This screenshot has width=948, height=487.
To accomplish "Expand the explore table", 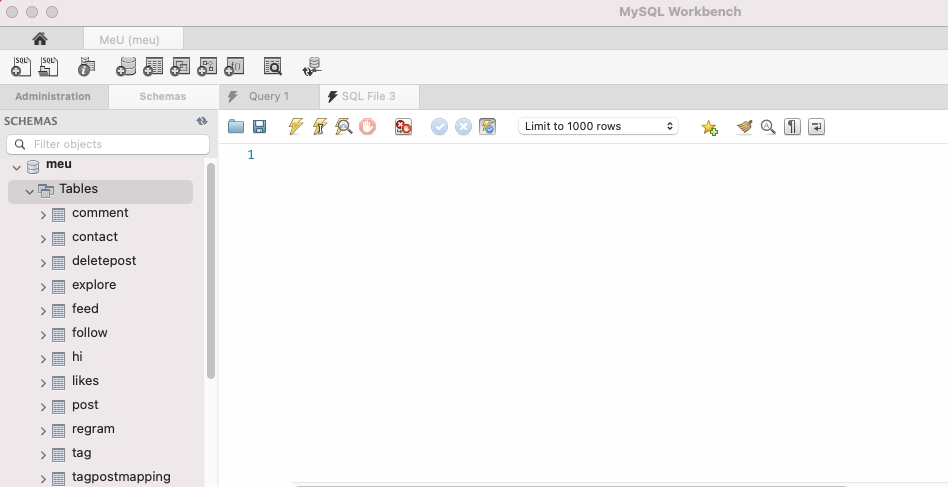I will click(x=43, y=287).
